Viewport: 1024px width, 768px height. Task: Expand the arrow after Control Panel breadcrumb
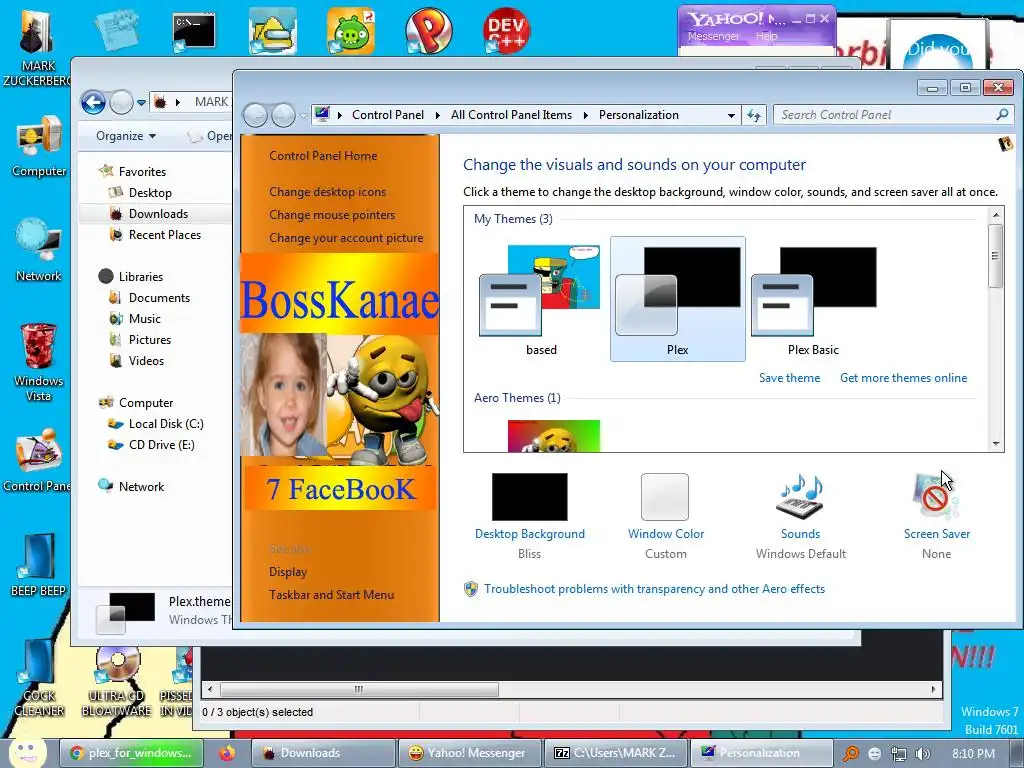pyautogui.click(x=438, y=116)
